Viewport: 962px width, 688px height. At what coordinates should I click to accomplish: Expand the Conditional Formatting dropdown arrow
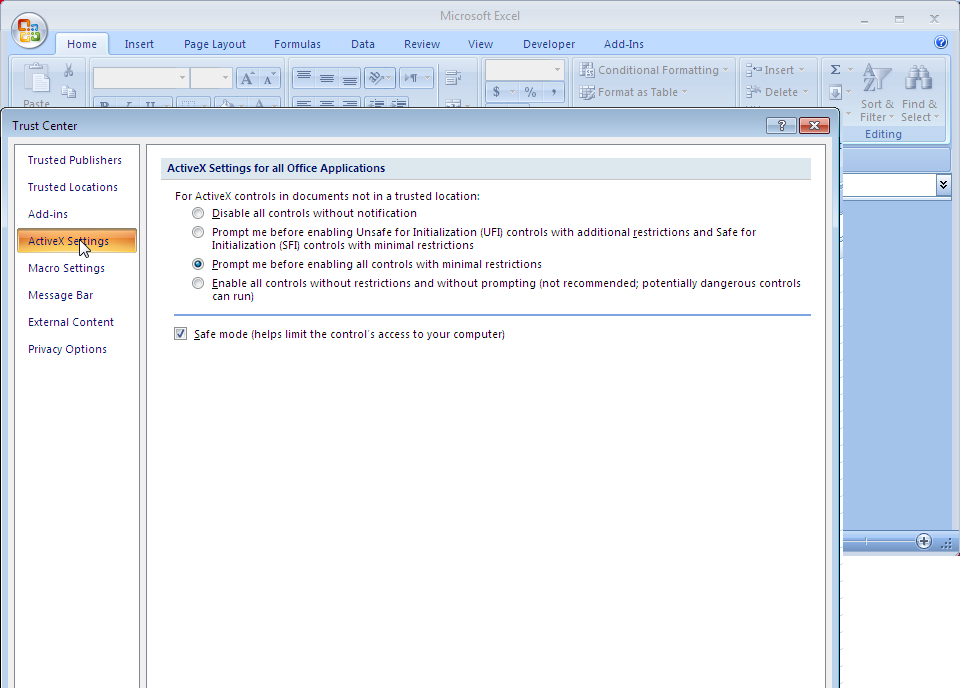pyautogui.click(x=725, y=70)
